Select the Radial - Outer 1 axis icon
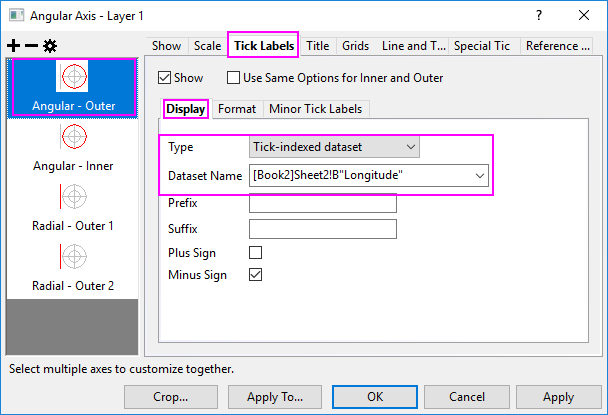 (73, 196)
